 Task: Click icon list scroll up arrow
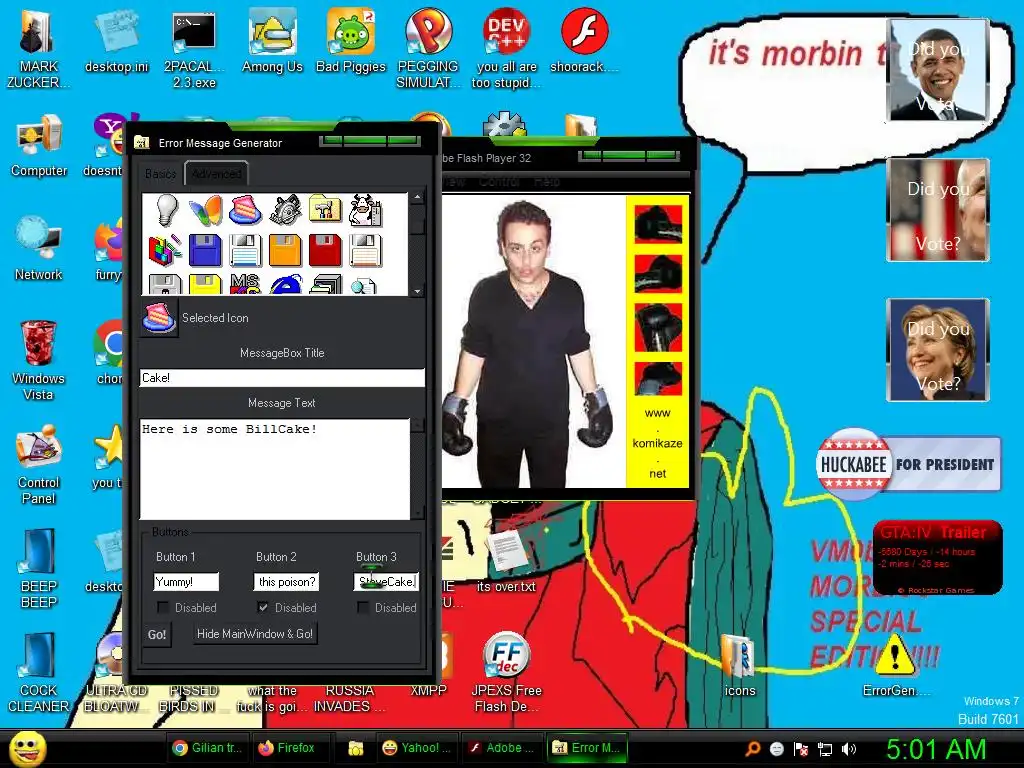(x=417, y=197)
